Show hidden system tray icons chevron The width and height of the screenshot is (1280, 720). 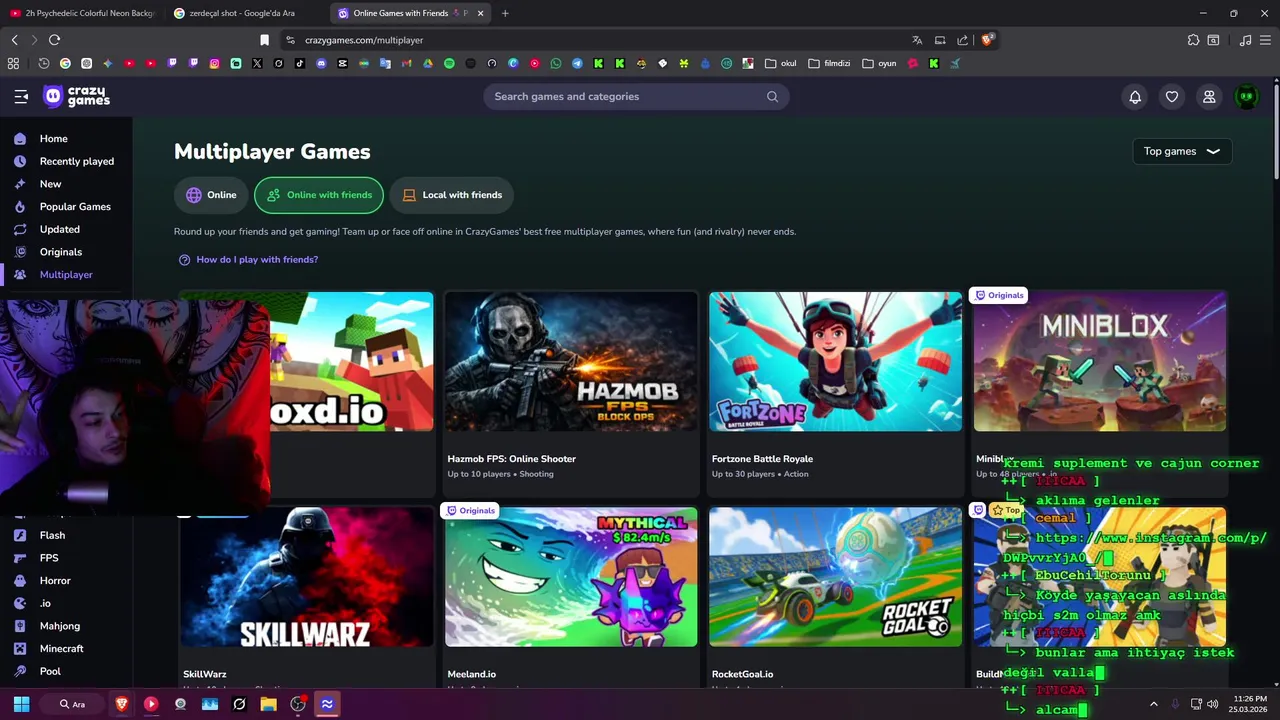coord(1153,704)
